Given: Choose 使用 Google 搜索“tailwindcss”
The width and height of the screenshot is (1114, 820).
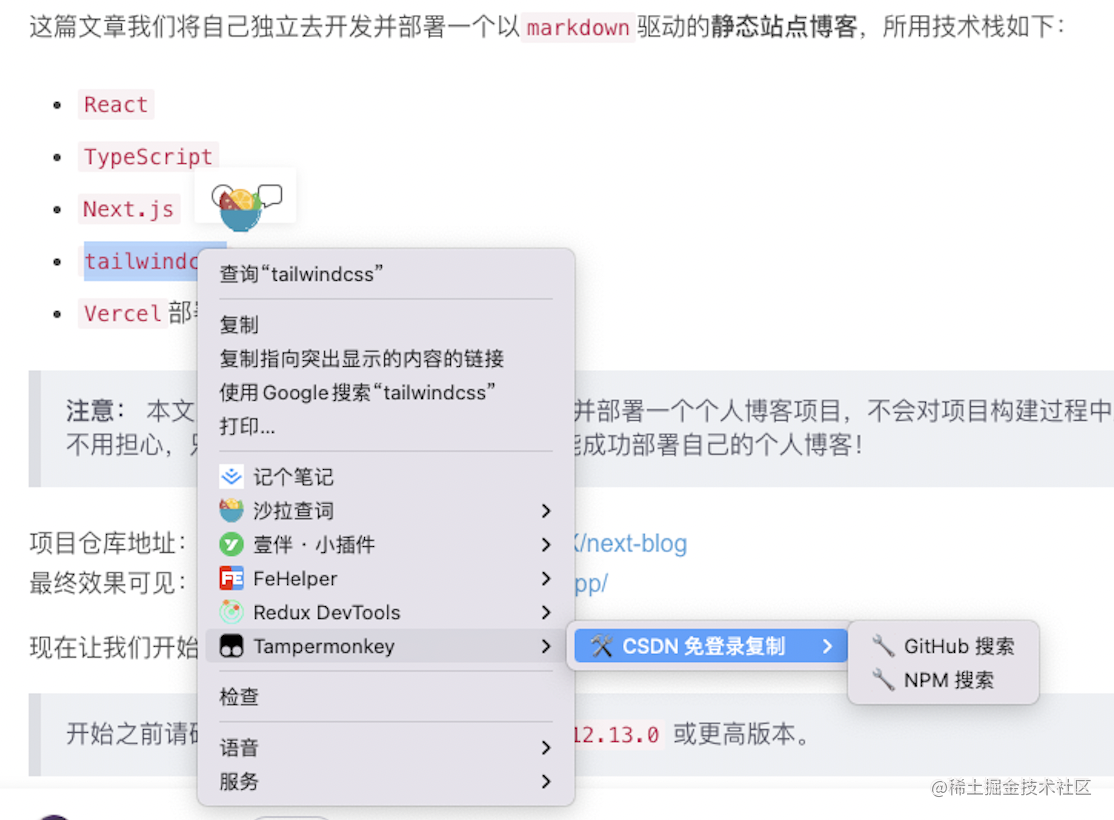Looking at the screenshot, I should [x=386, y=392].
